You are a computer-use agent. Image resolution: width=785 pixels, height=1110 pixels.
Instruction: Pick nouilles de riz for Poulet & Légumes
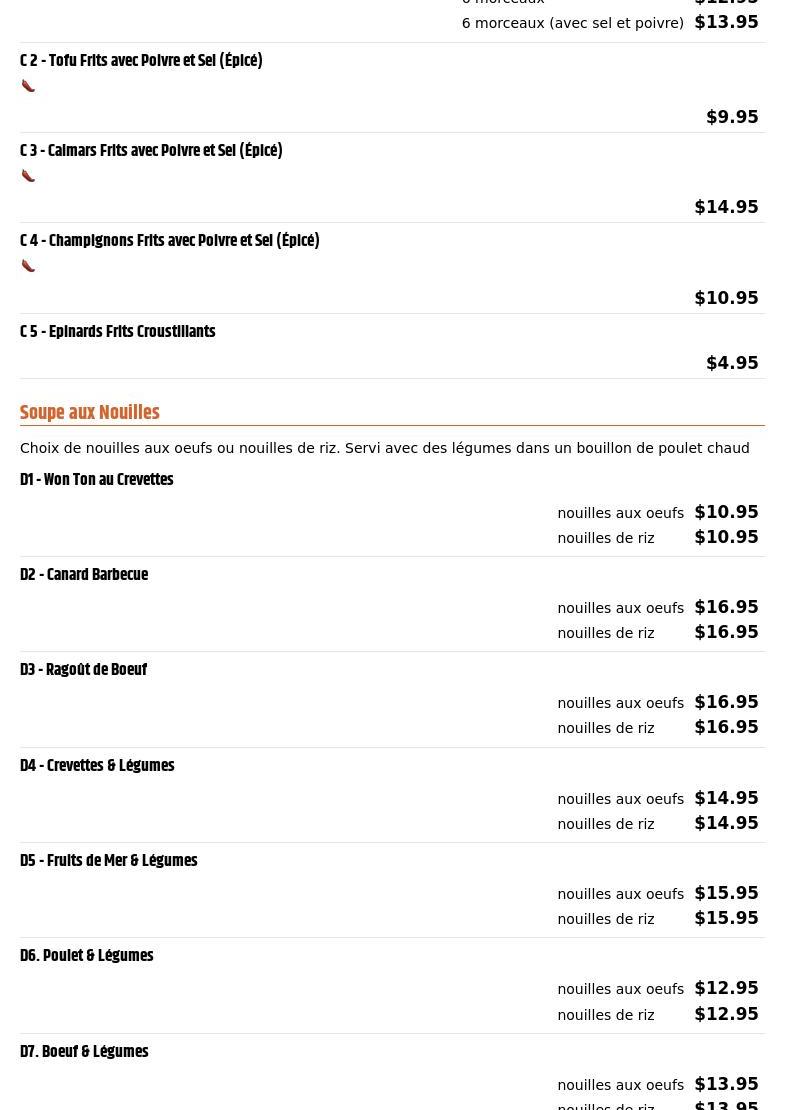click(x=606, y=1015)
